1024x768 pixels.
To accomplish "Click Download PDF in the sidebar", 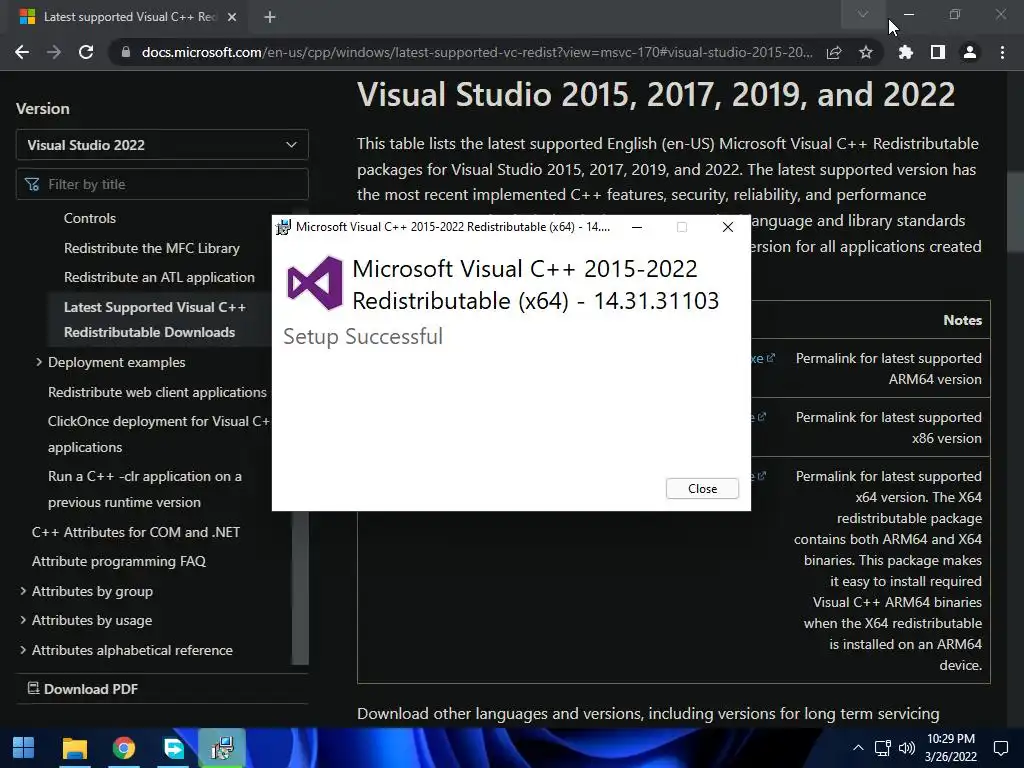I will 83,688.
